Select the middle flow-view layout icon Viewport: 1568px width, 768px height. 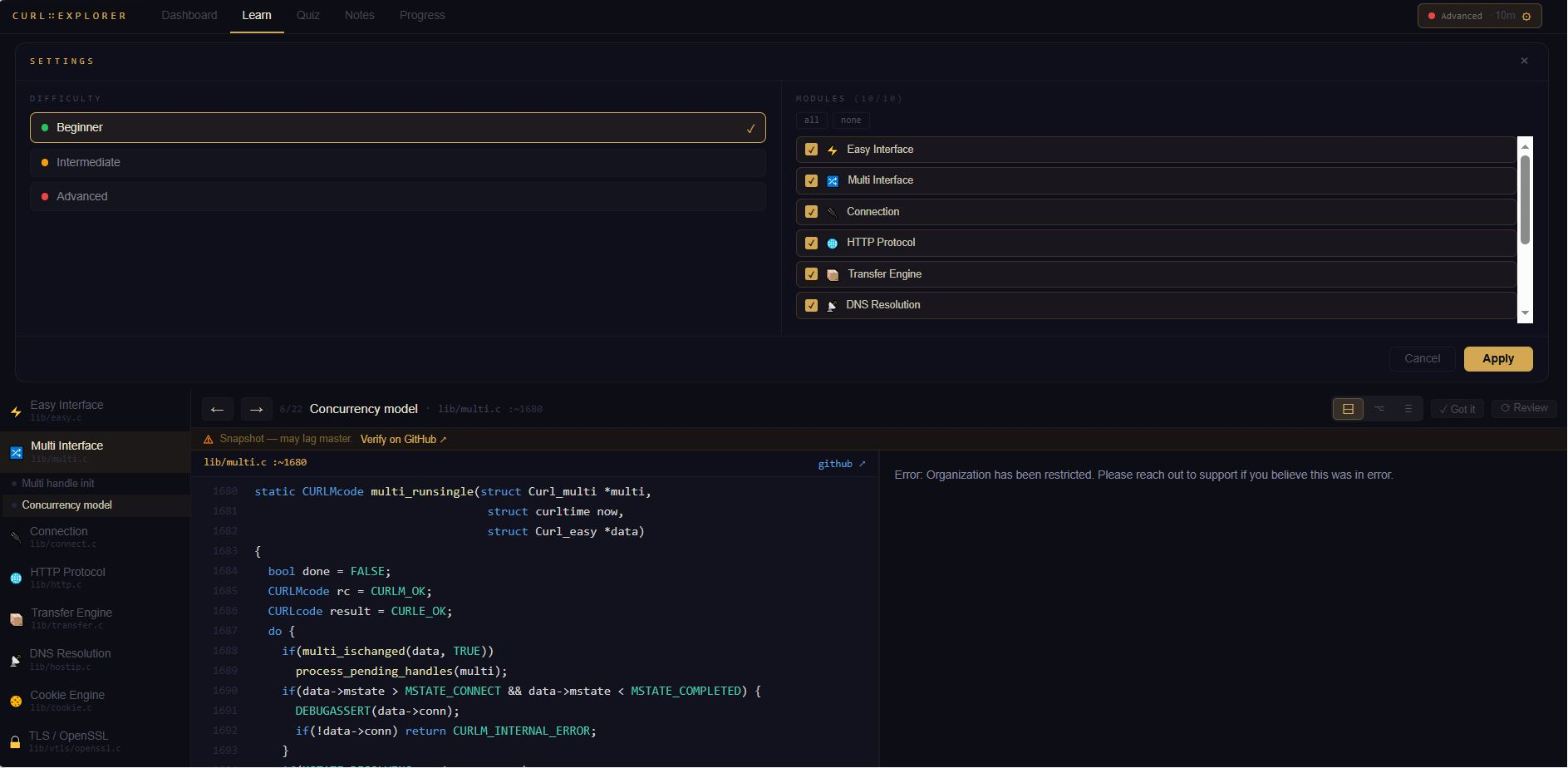(1379, 409)
